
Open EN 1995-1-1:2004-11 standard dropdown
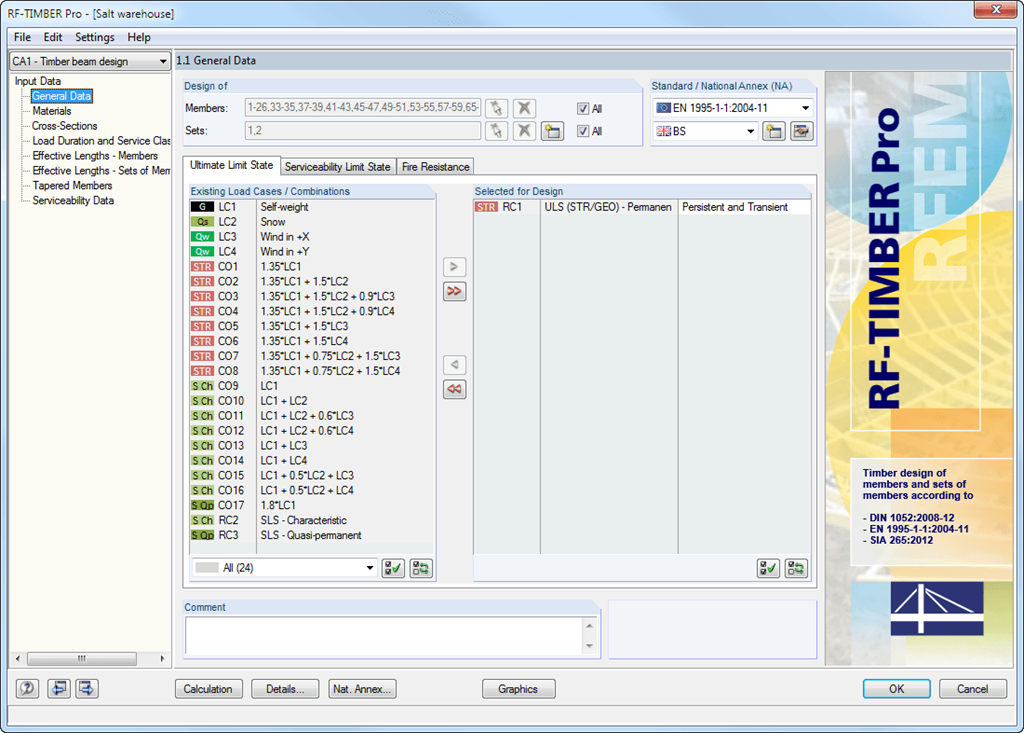[733, 108]
